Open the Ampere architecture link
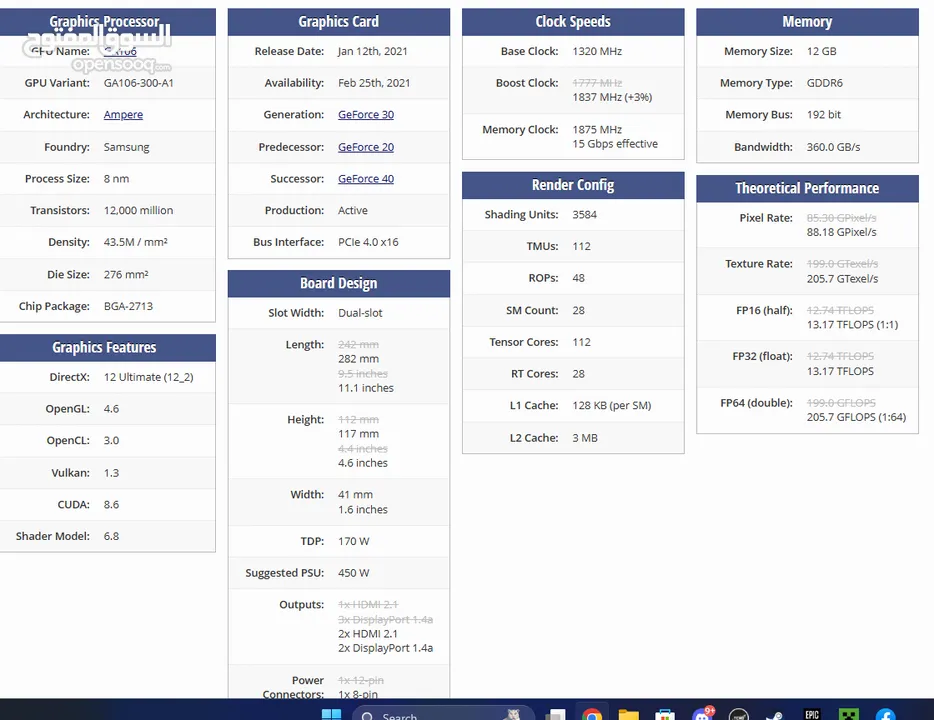The width and height of the screenshot is (934, 720). 123,115
